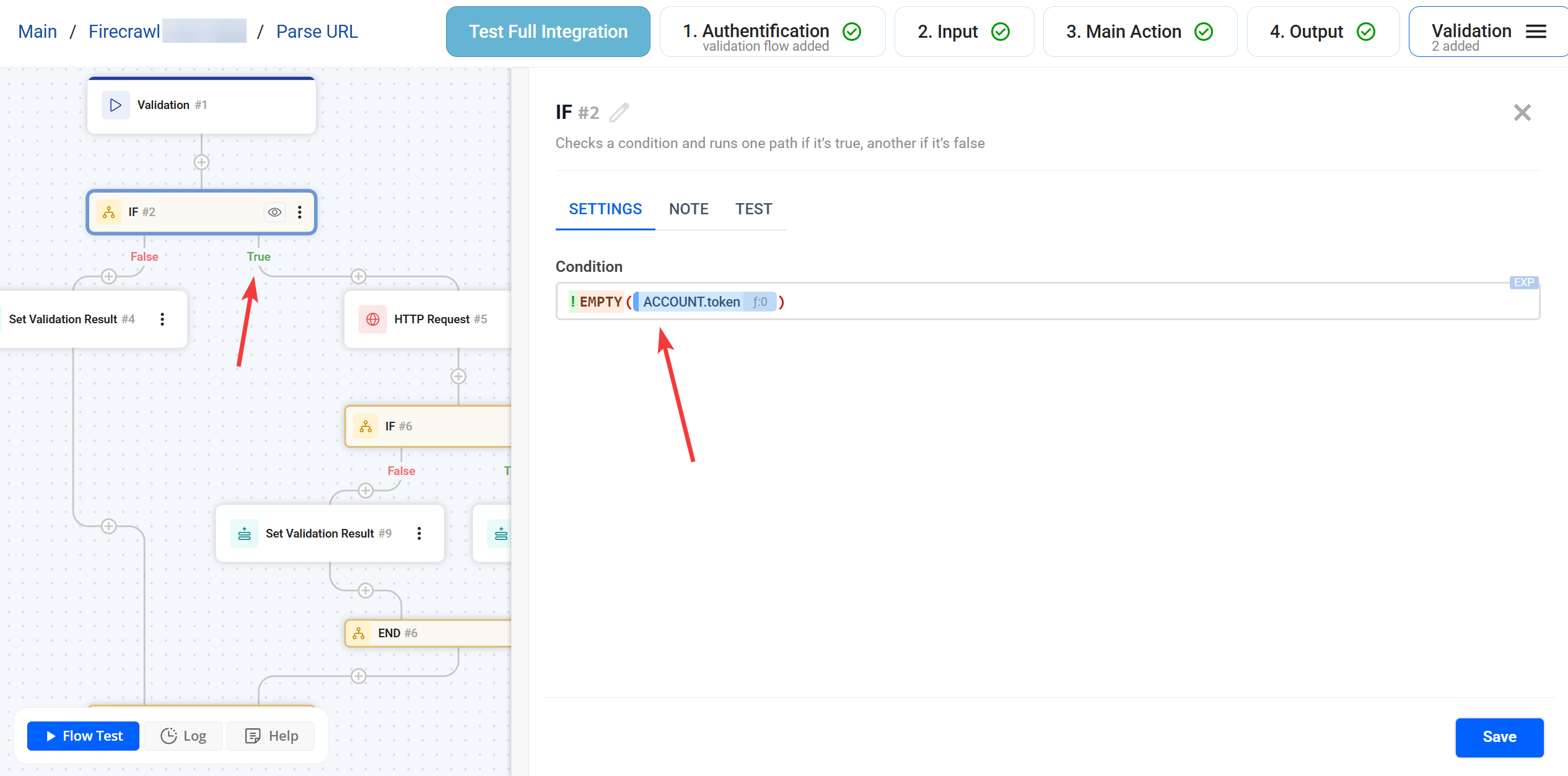1568x776 pixels.
Task: Click the branch icon on IF #6 node
Action: 366,426
